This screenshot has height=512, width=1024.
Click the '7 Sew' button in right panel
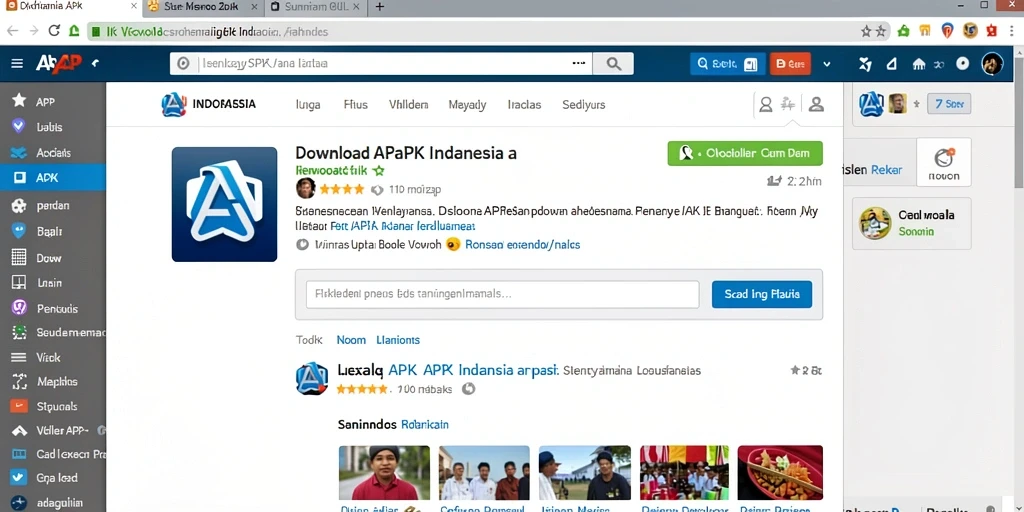949,104
